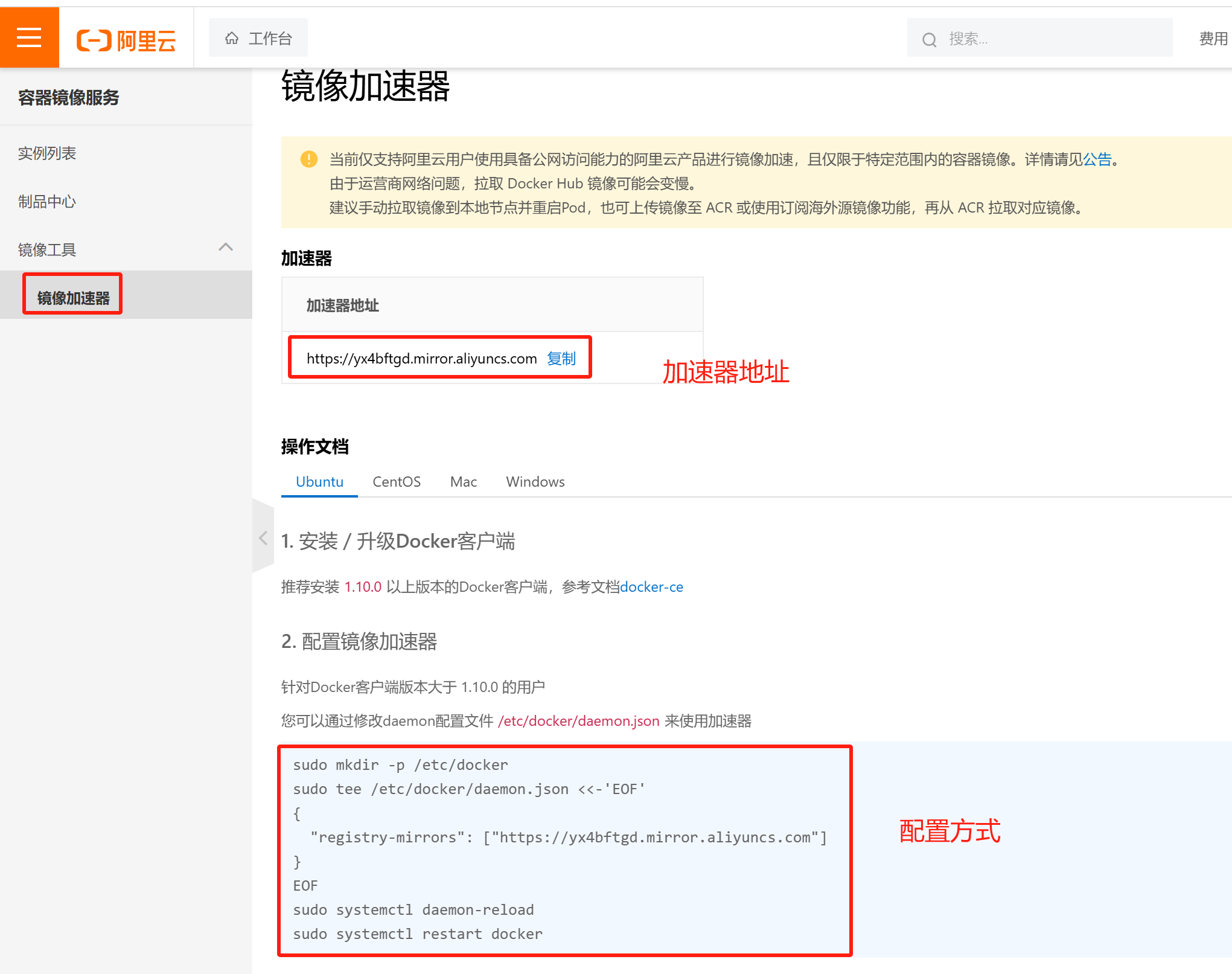
Task: Open the docker-ce documentation link
Action: pos(652,587)
